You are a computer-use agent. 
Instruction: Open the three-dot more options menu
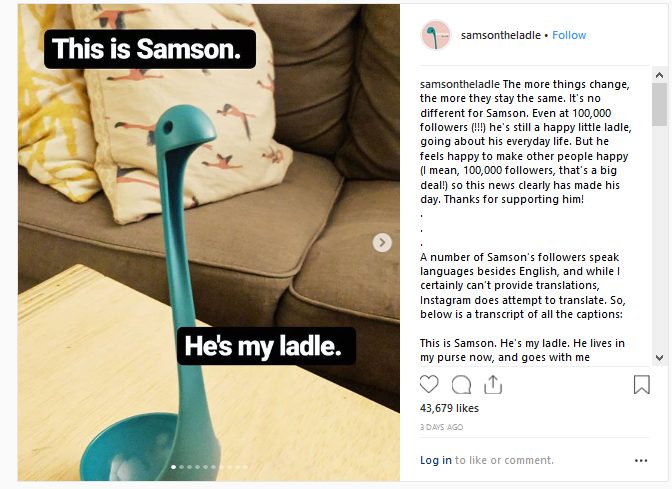click(641, 460)
